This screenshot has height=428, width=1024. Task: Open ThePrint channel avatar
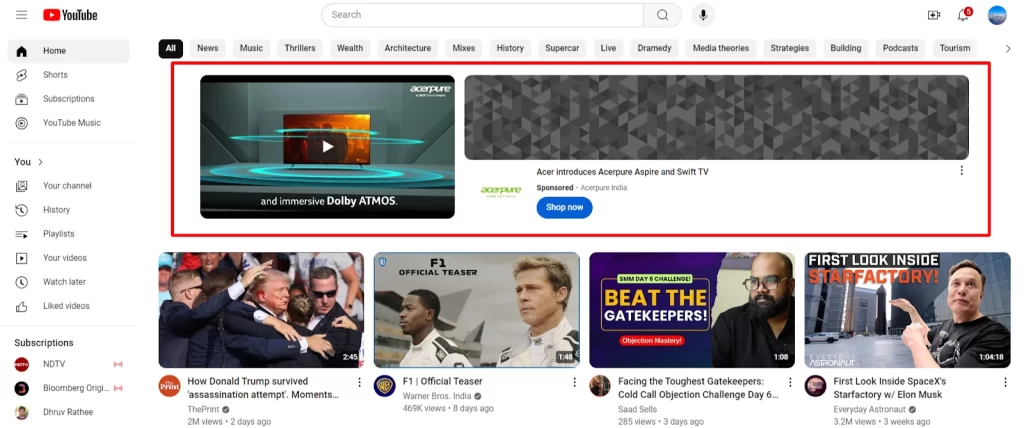tap(169, 386)
